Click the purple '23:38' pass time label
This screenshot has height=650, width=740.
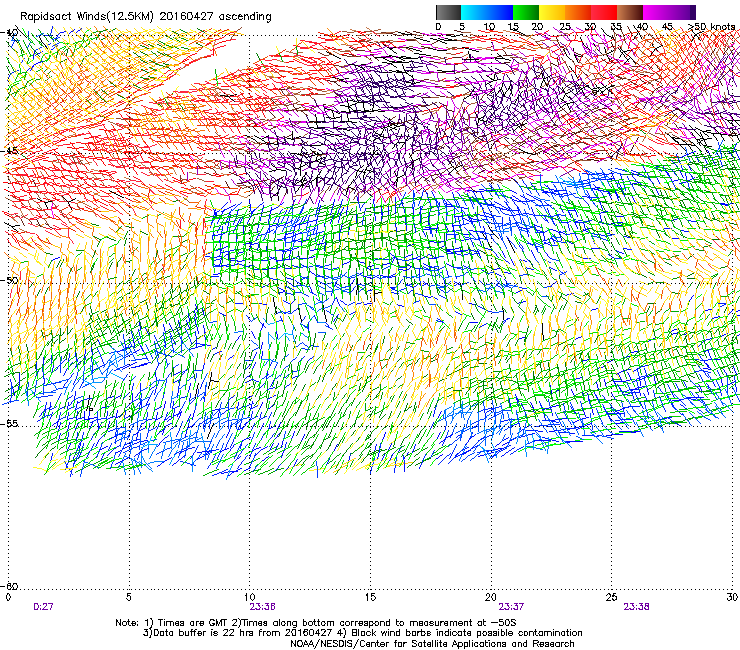[x=636, y=607]
